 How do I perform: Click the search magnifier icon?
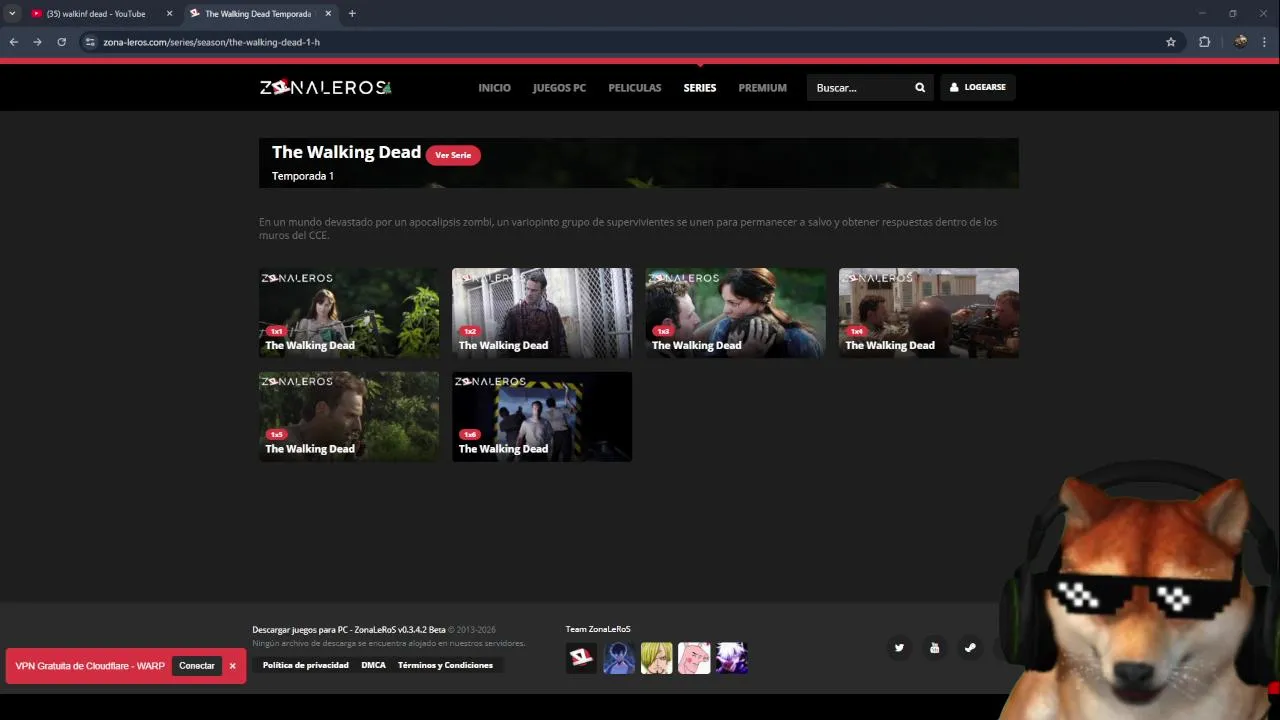click(x=920, y=88)
